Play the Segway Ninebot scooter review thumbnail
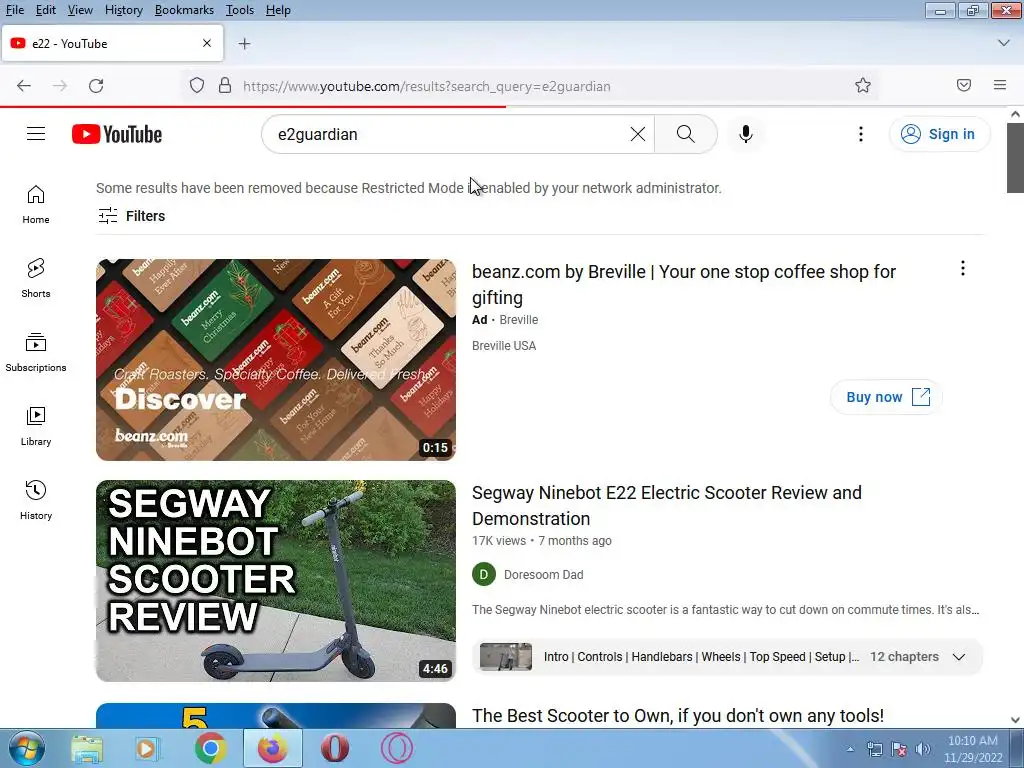Image resolution: width=1024 pixels, height=768 pixels. [276, 581]
